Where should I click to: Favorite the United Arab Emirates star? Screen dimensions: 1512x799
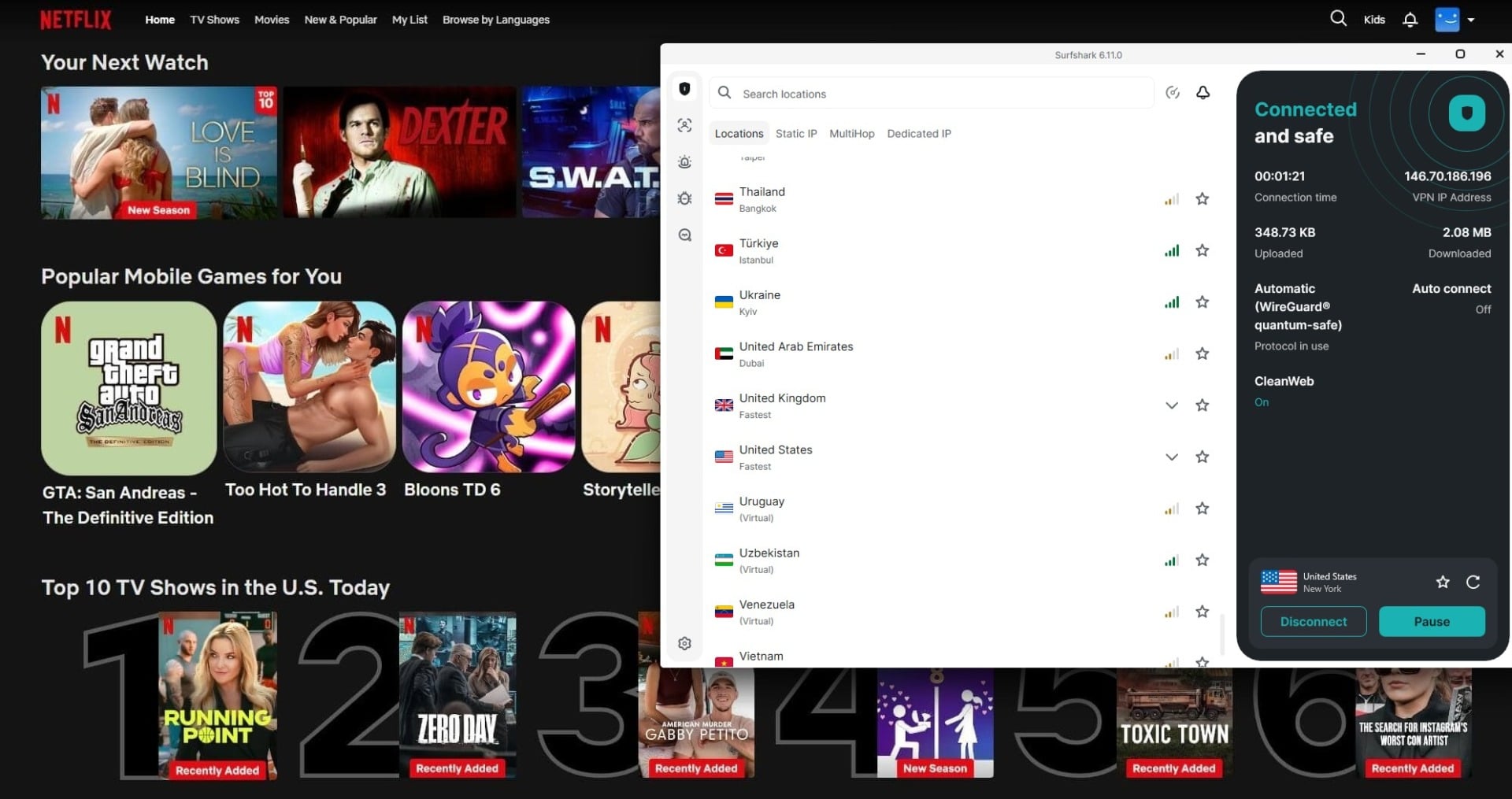pyautogui.click(x=1202, y=353)
